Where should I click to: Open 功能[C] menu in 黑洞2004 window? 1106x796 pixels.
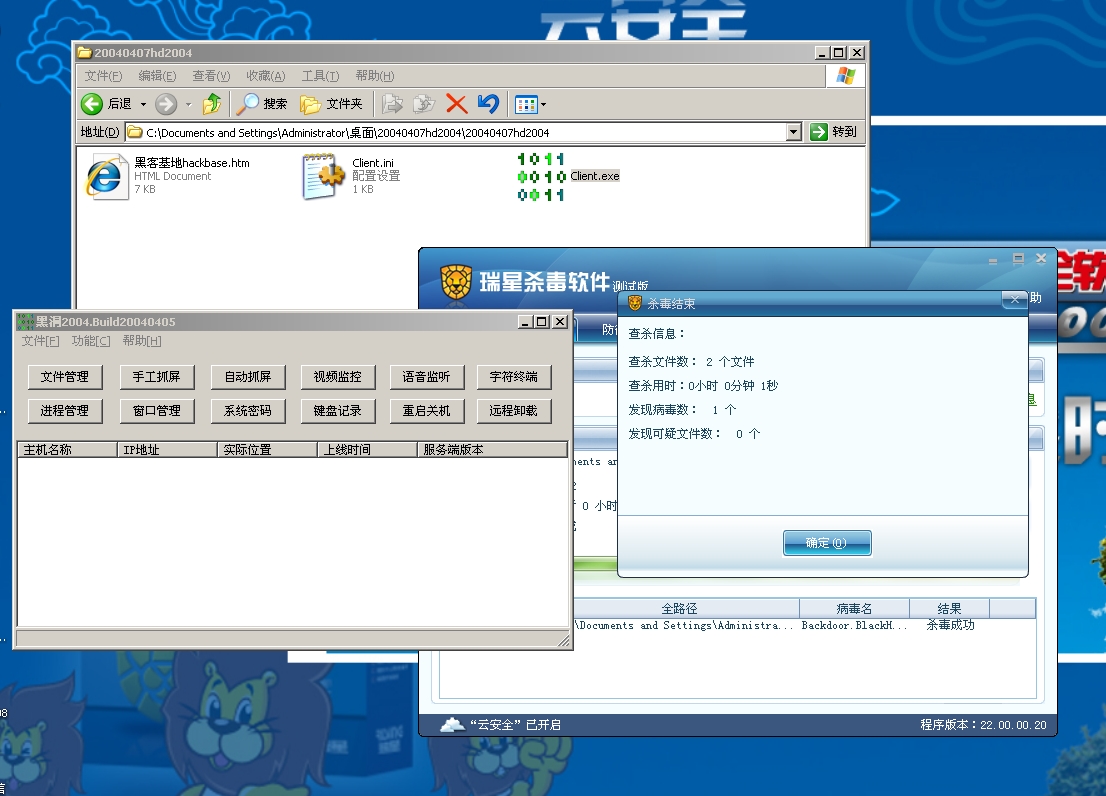click(91, 341)
